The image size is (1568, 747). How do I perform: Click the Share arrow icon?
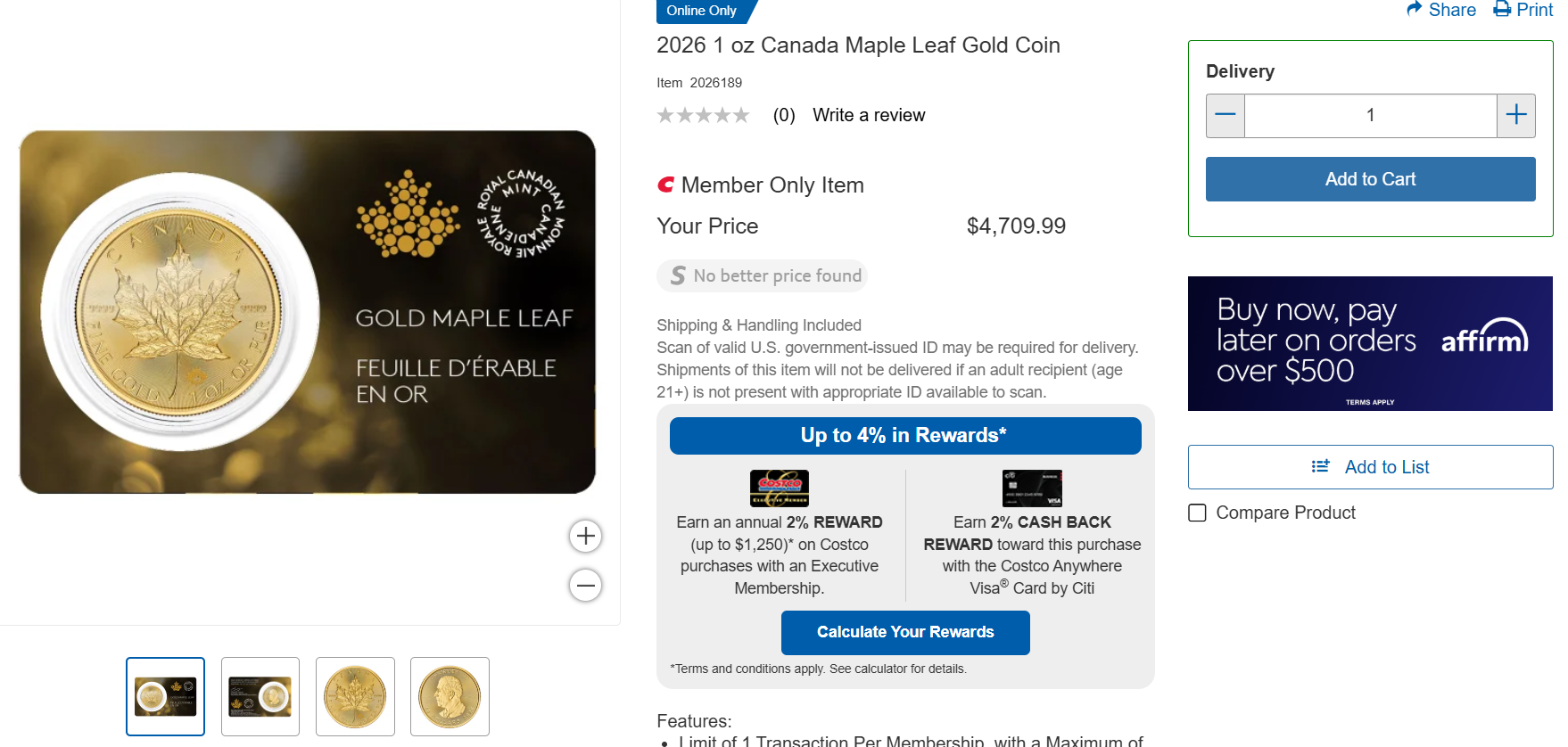coord(1415,9)
